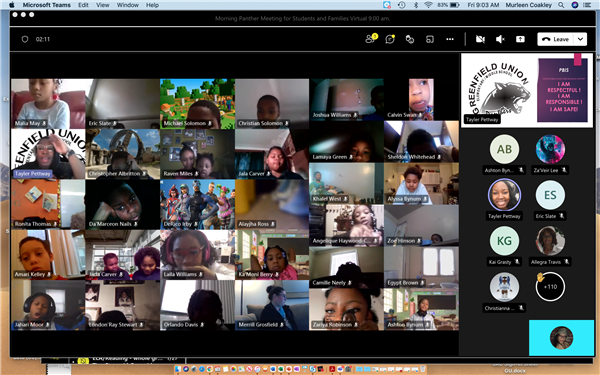This screenshot has height=375, width=600.
Task: Toggle the camera on
Action: [480, 39]
